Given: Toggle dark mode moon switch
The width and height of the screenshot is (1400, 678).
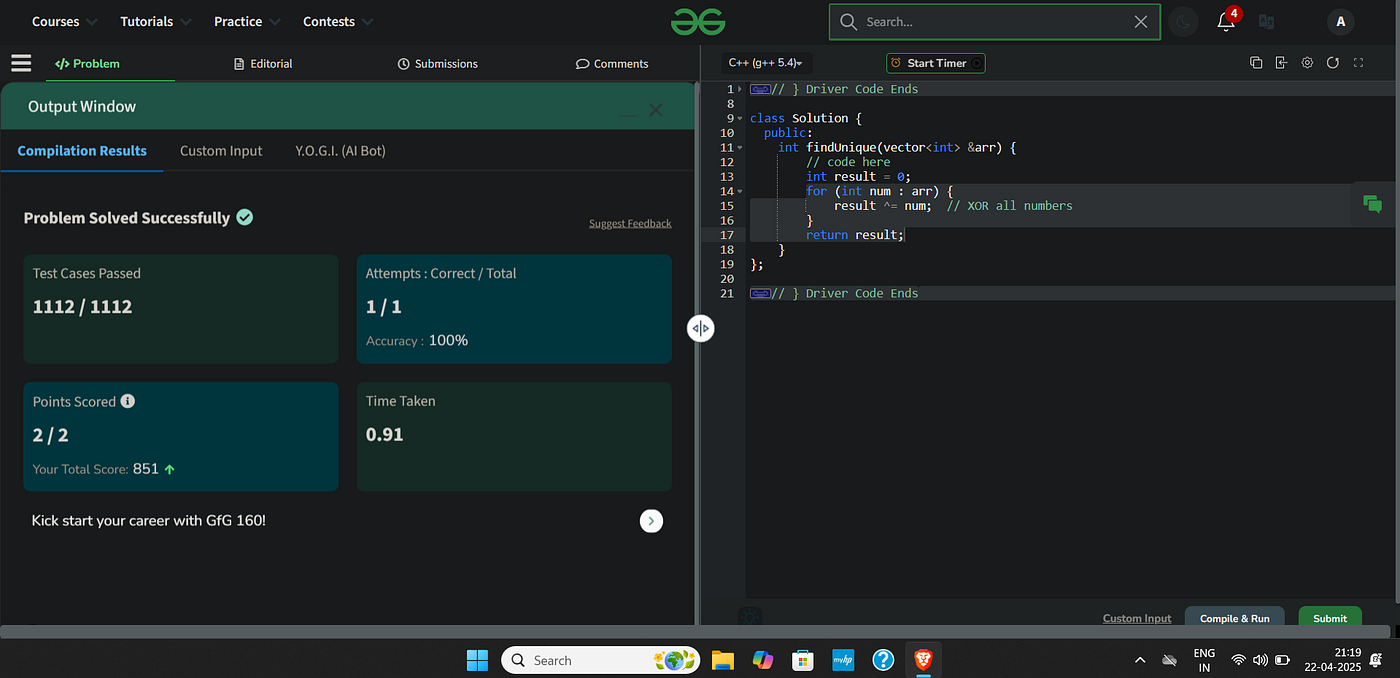Looking at the screenshot, I should (1183, 22).
